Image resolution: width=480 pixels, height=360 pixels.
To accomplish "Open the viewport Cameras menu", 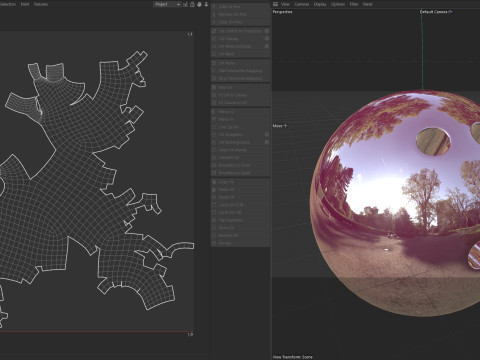I will click(x=302, y=4).
